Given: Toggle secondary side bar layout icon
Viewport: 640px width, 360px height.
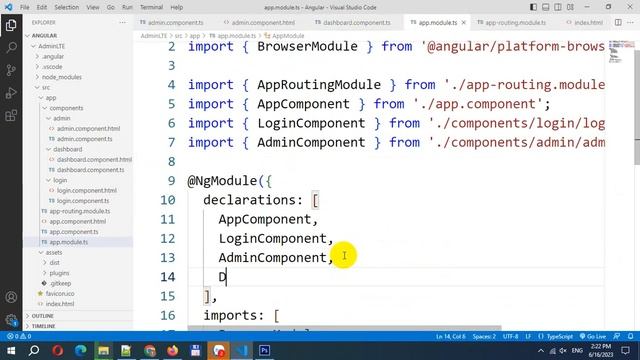Looking at the screenshot, I should tap(558, 7).
